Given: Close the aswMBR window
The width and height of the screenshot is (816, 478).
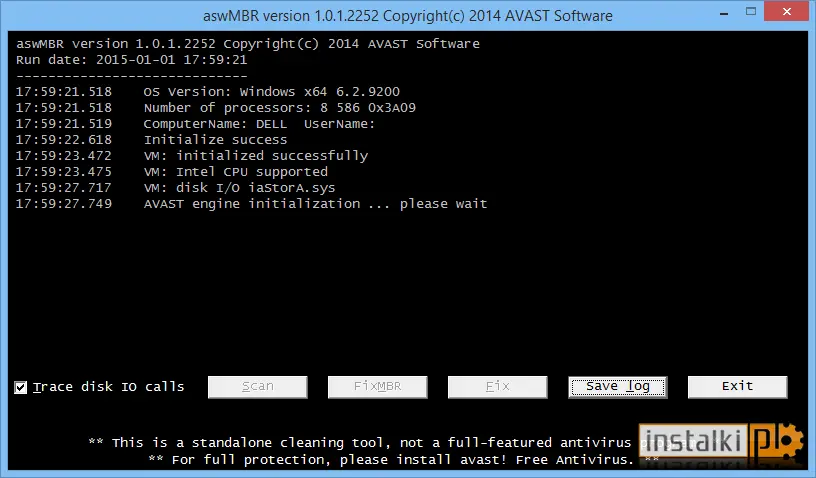Looking at the screenshot, I should [x=786, y=11].
